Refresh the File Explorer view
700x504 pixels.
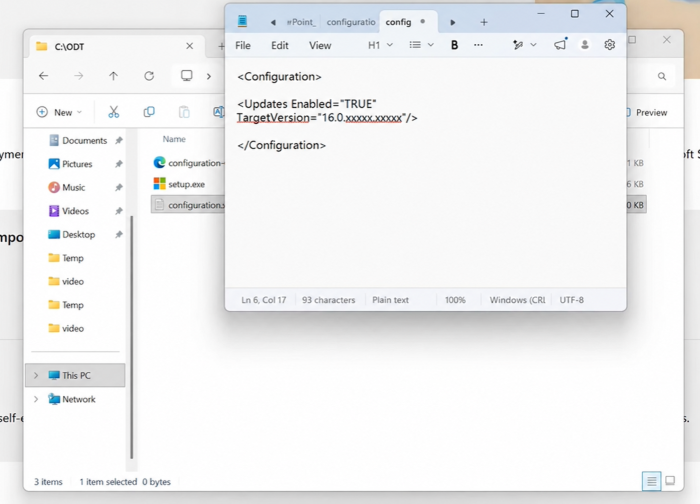(x=149, y=76)
